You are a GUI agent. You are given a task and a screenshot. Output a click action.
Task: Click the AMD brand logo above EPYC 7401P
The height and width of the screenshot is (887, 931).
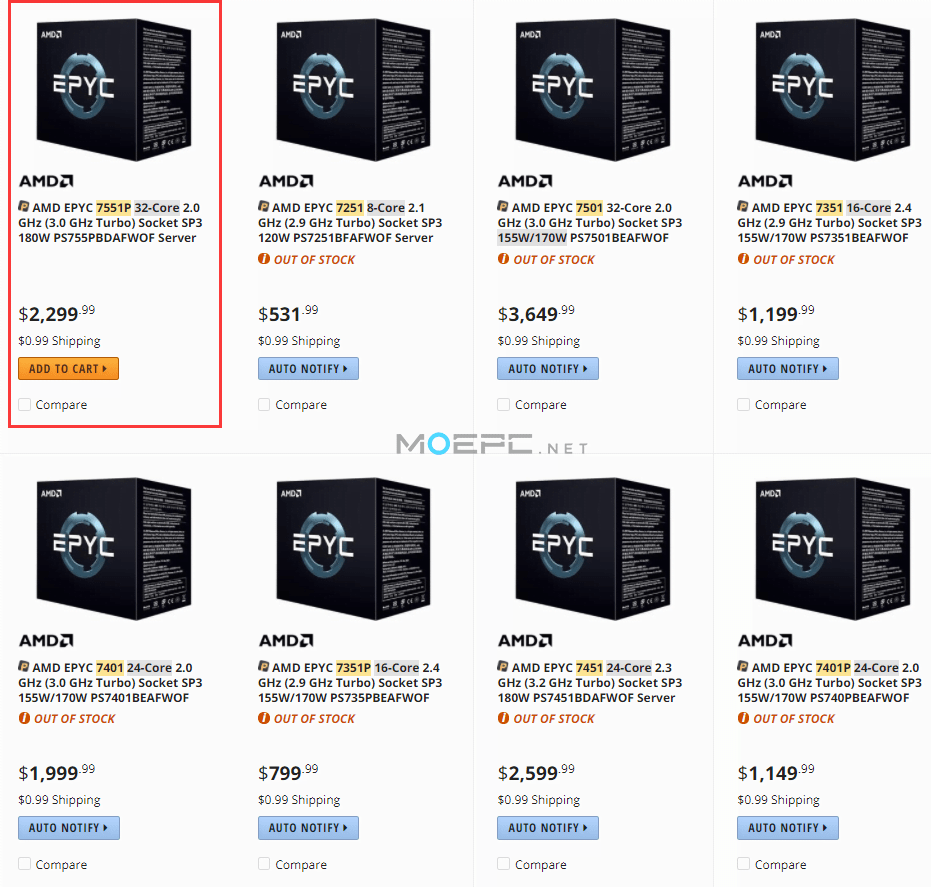765,640
